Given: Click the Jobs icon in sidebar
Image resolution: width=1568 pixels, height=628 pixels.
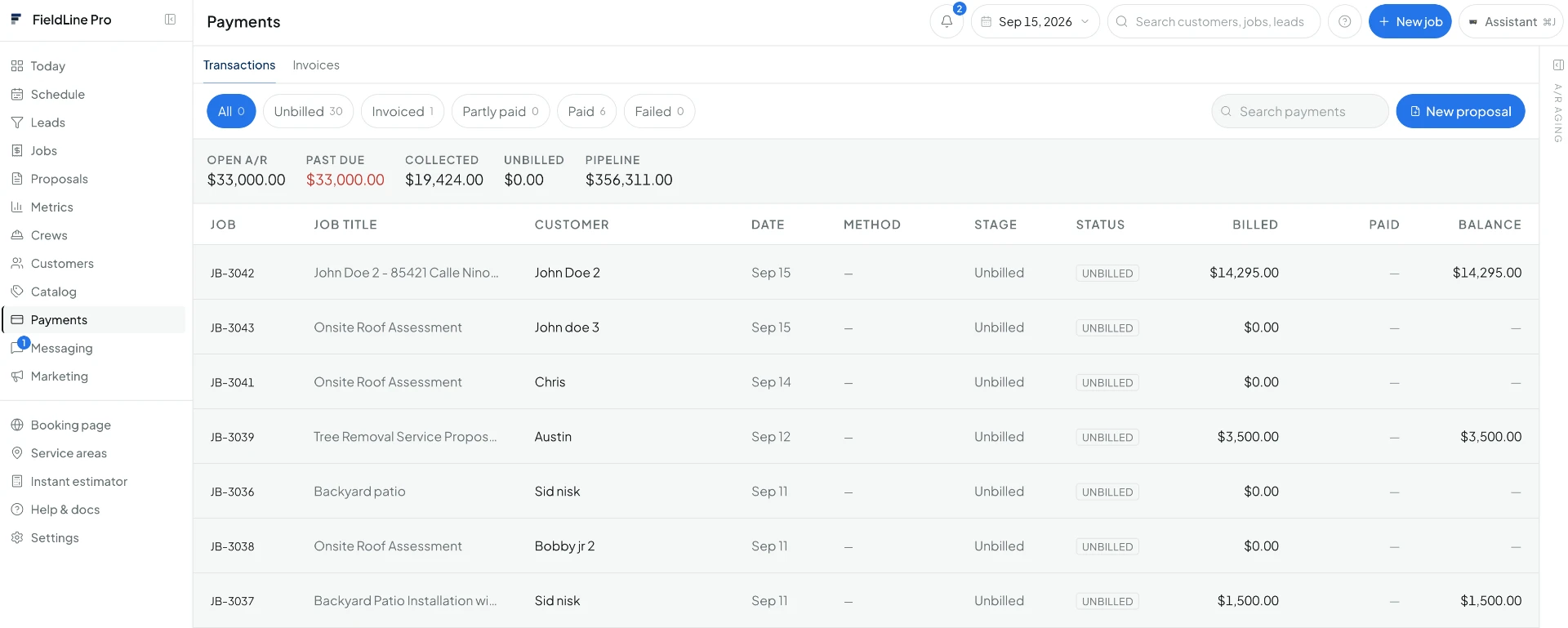Looking at the screenshot, I should point(17,151).
